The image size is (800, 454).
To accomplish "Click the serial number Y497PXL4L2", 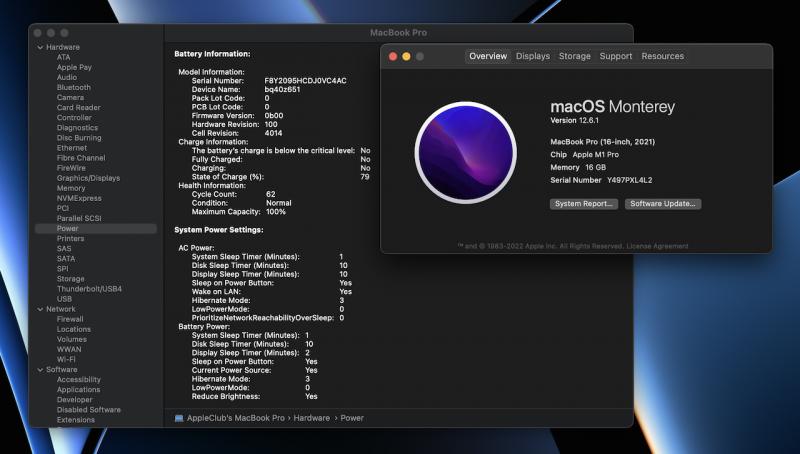I will pos(629,180).
